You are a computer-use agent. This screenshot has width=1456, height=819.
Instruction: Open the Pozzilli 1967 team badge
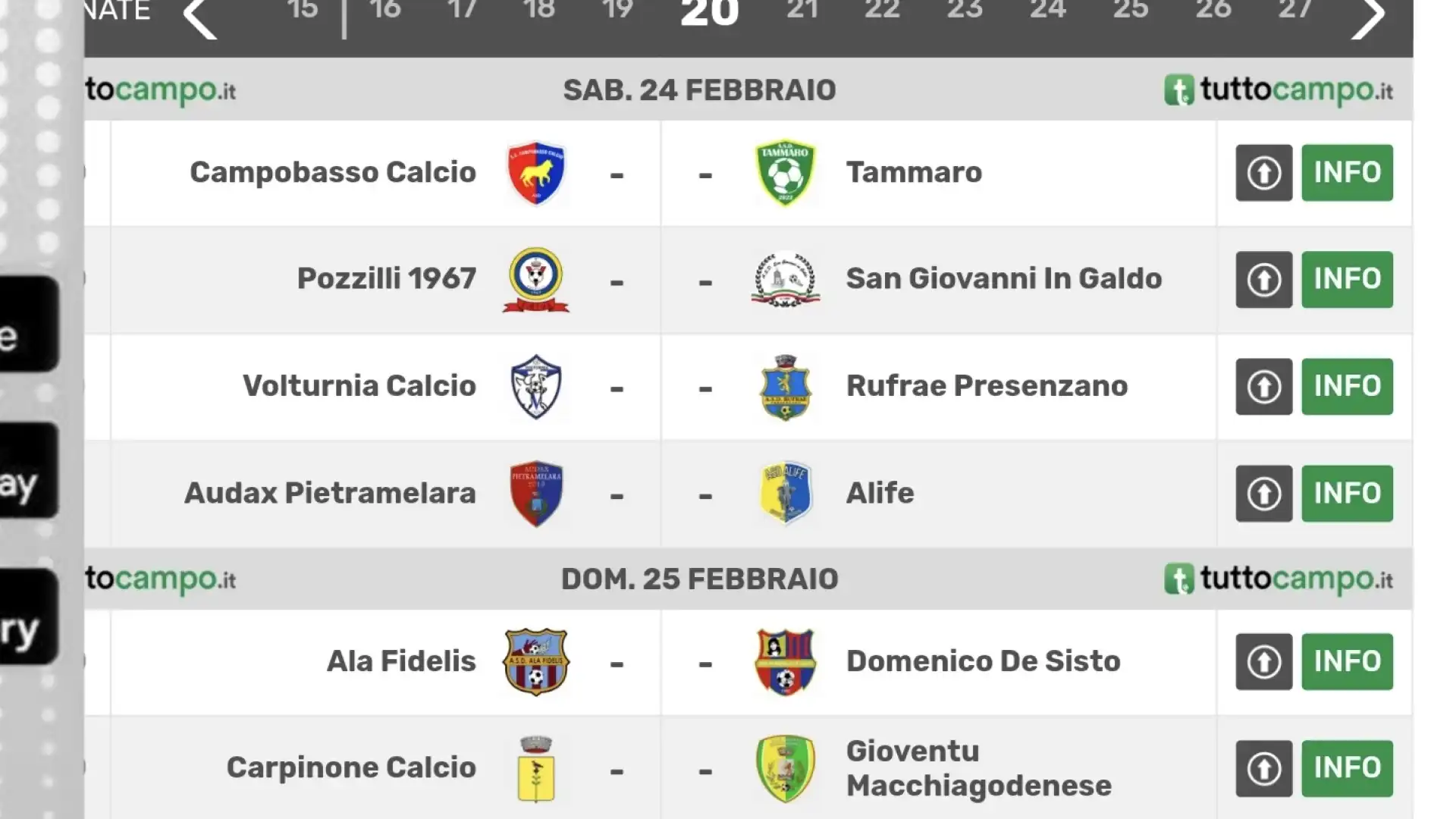click(536, 280)
